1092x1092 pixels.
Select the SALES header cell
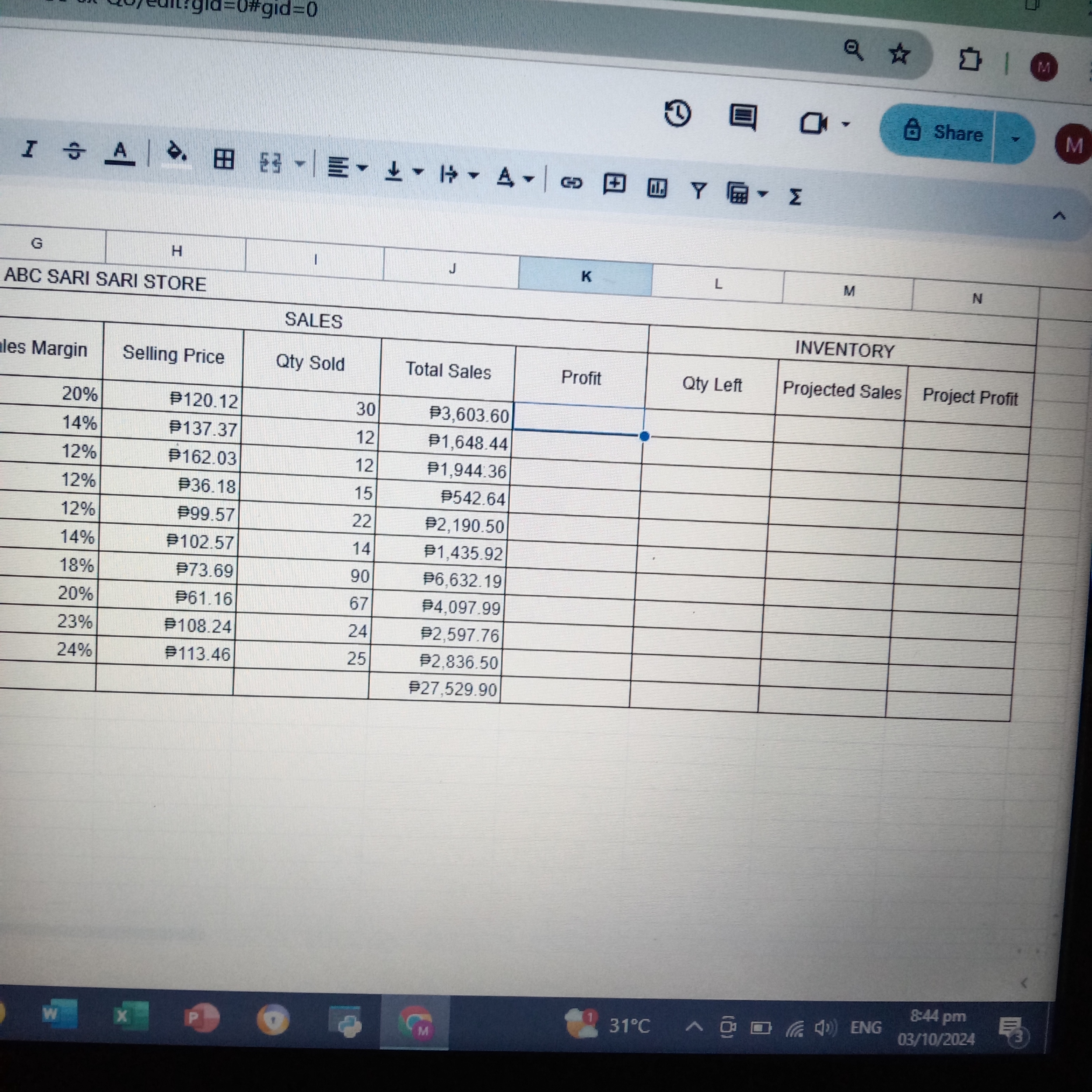coord(314,320)
